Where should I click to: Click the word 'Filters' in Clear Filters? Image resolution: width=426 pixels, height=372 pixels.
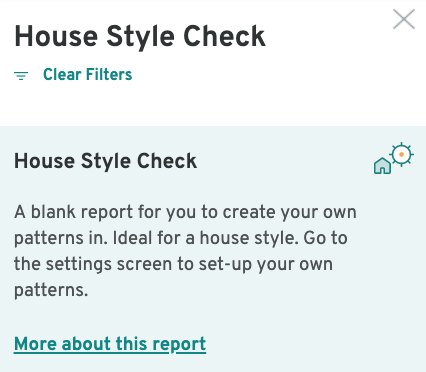coord(109,74)
